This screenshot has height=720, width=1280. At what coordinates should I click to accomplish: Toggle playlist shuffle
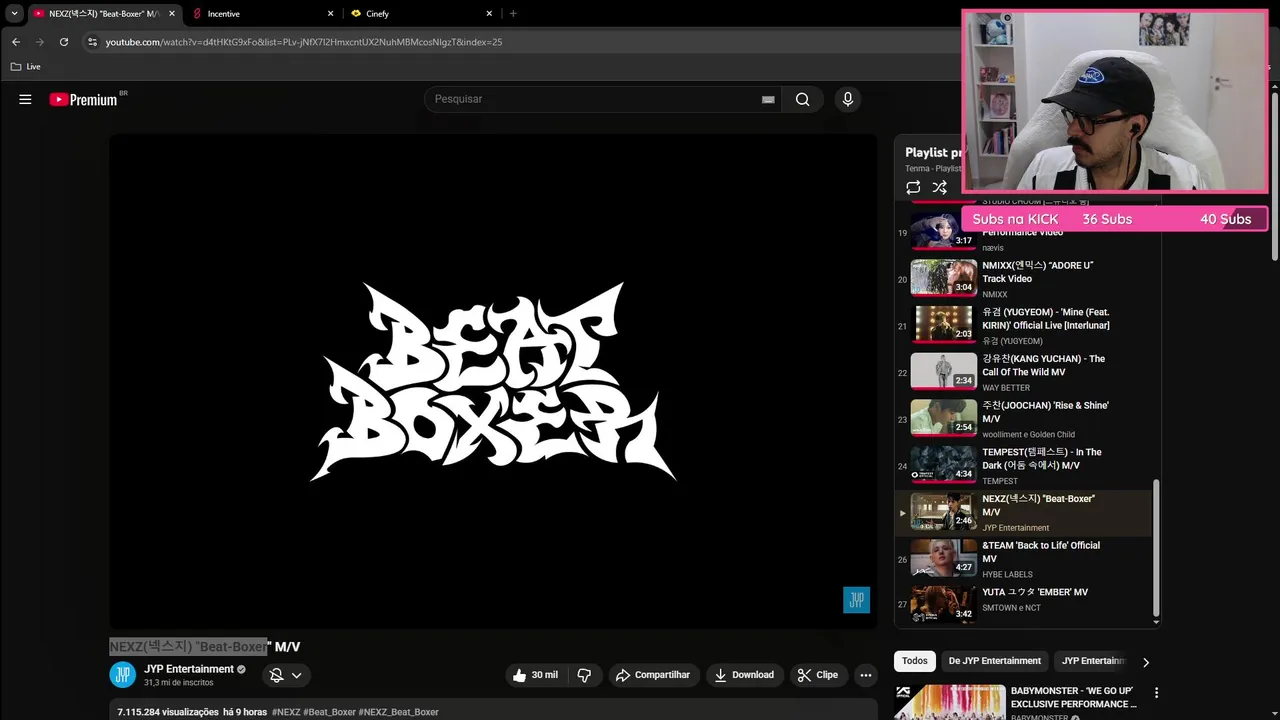(939, 187)
